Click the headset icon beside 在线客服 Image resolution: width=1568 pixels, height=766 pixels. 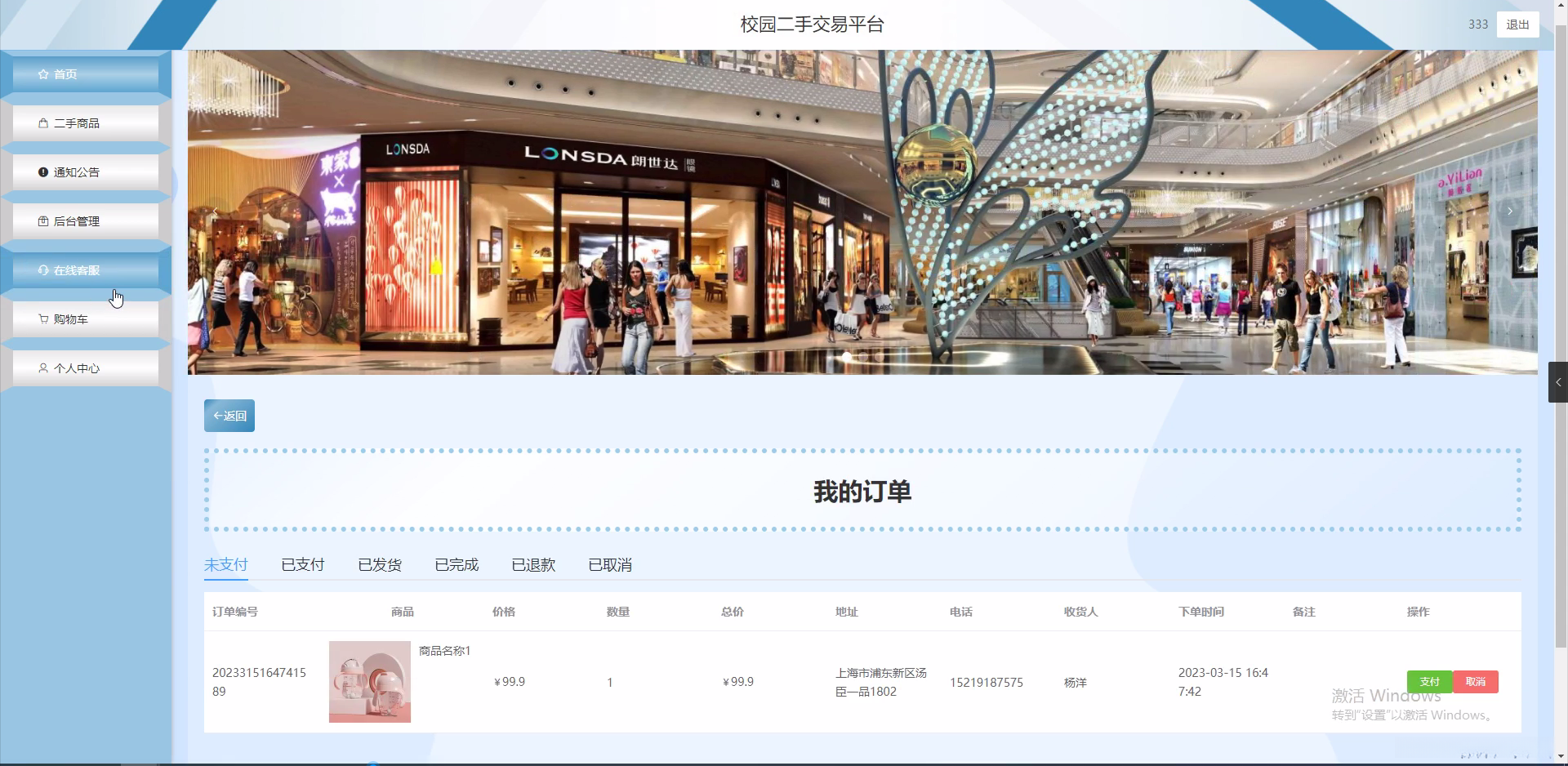43,270
